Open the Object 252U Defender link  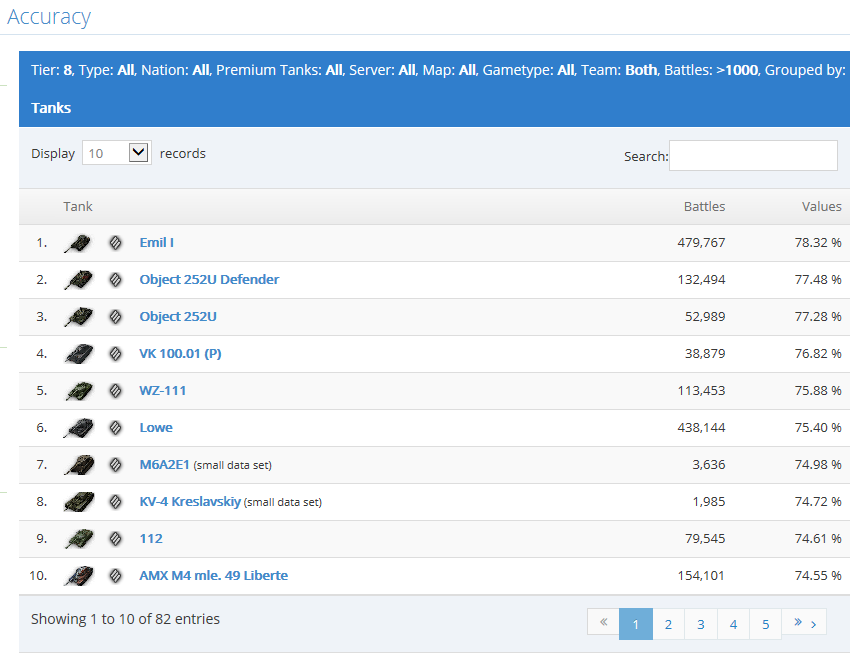pyautogui.click(x=209, y=279)
